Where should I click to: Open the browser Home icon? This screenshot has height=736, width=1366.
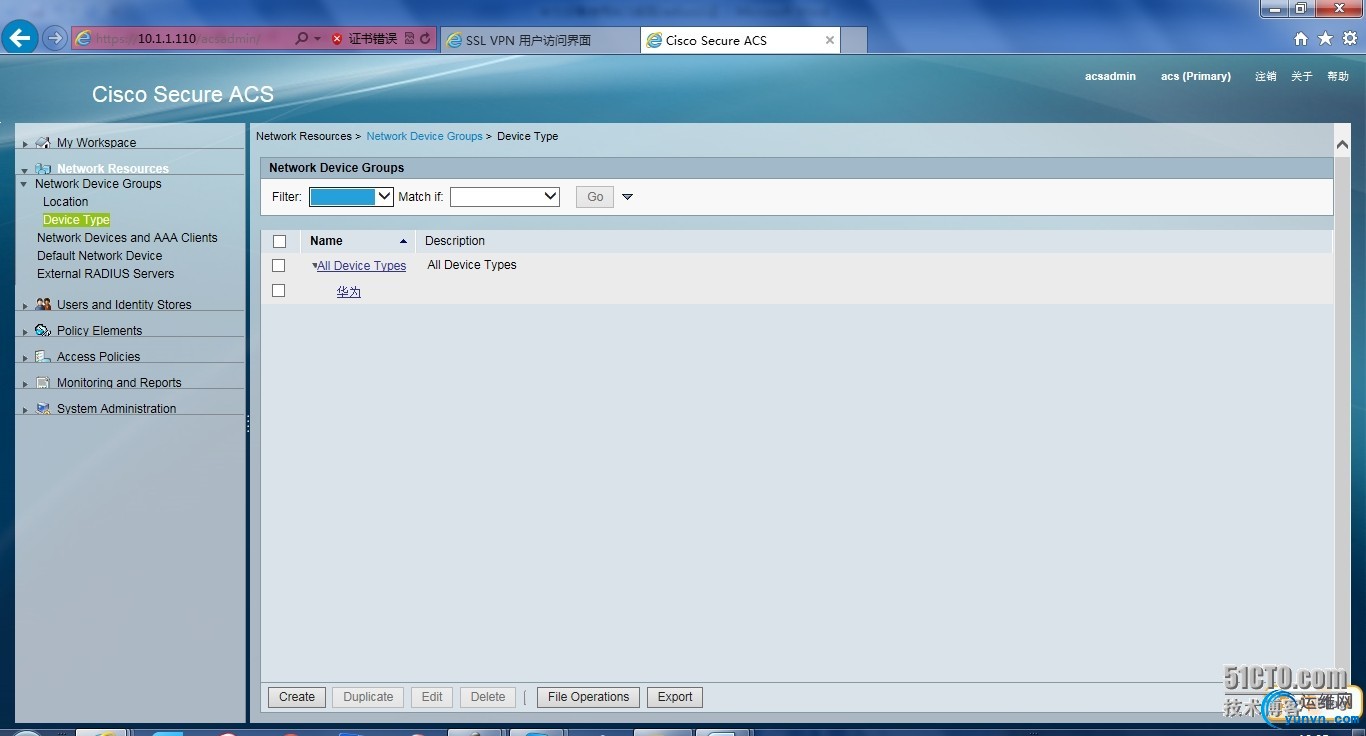tap(1301, 39)
